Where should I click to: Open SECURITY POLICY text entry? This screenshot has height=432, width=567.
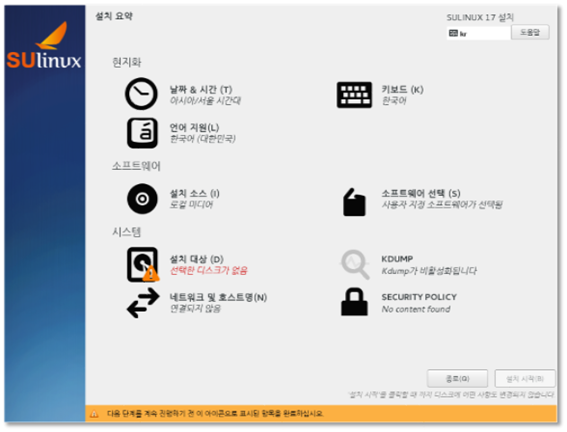pyautogui.click(x=419, y=297)
